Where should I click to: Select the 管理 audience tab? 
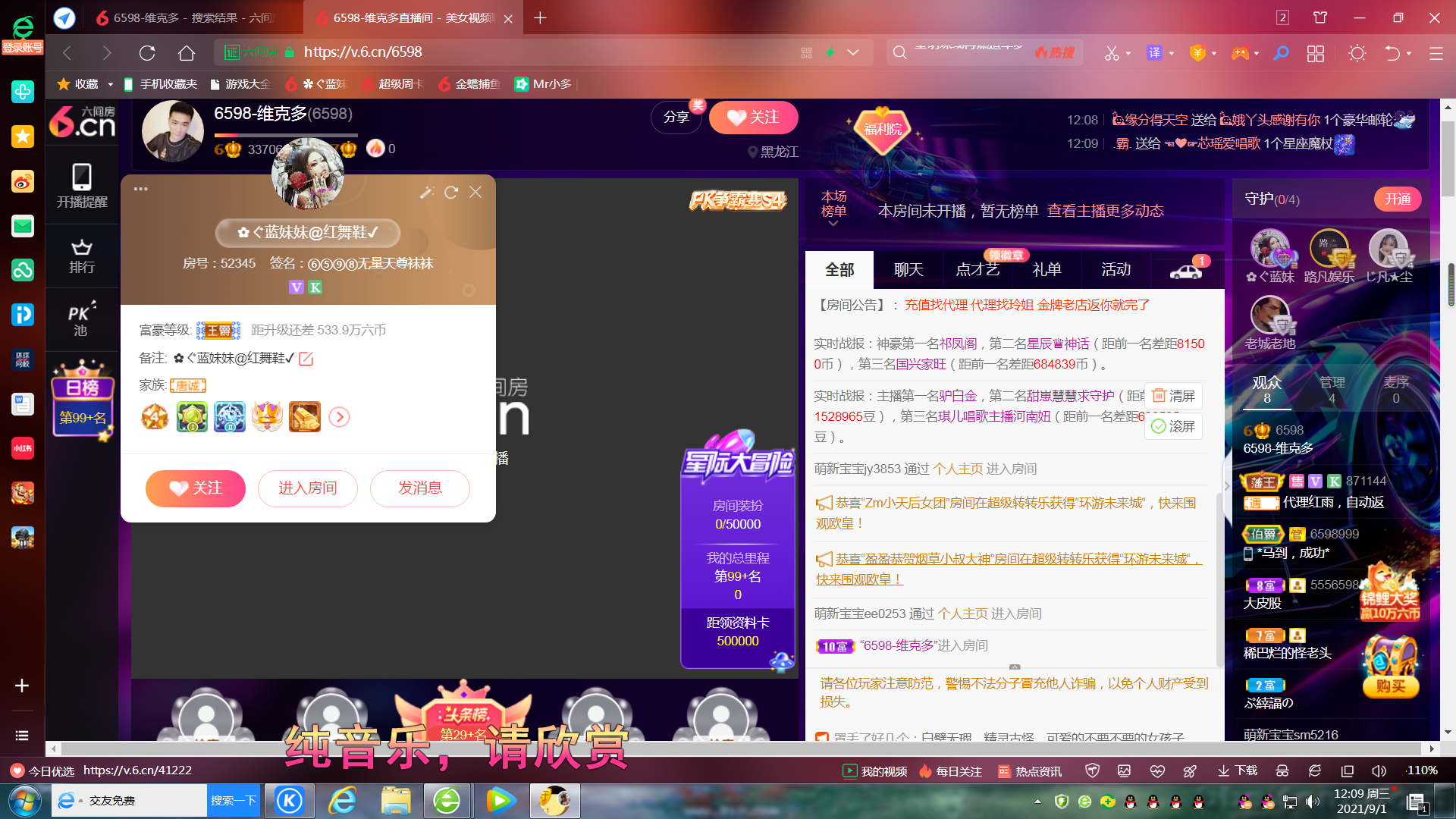tap(1332, 390)
